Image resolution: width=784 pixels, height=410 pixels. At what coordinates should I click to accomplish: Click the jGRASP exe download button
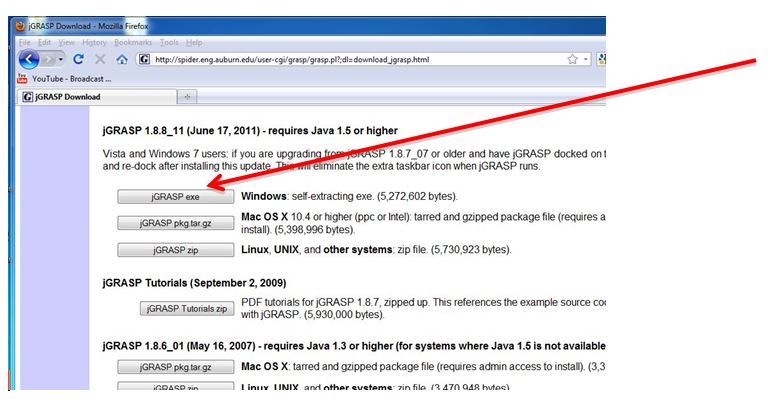coord(176,197)
